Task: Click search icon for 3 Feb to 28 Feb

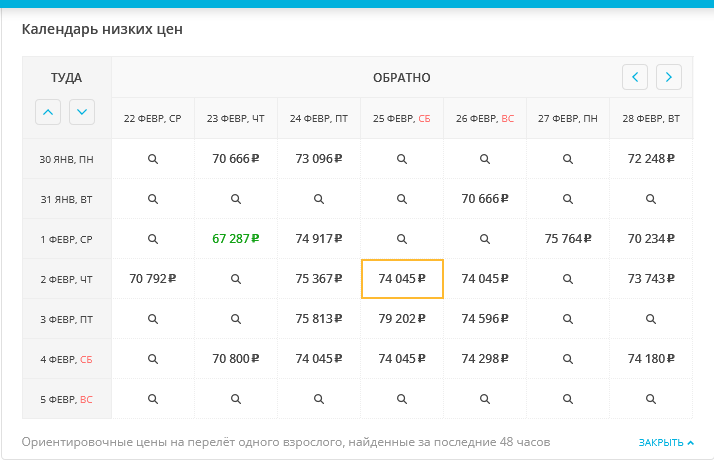Action: pyautogui.click(x=651, y=319)
